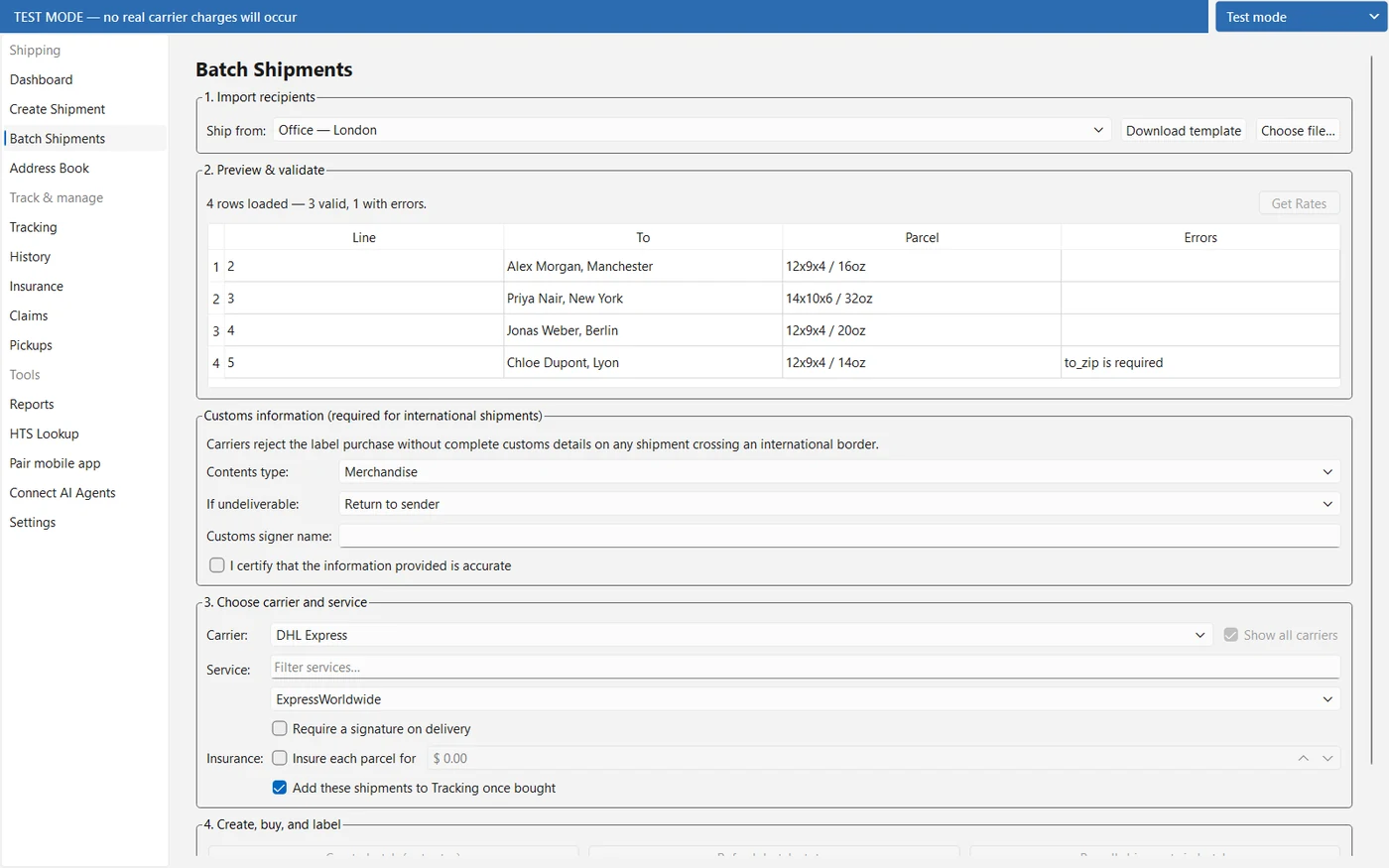Go to the Claims page
This screenshot has width=1389, height=868.
pyautogui.click(x=84, y=315)
